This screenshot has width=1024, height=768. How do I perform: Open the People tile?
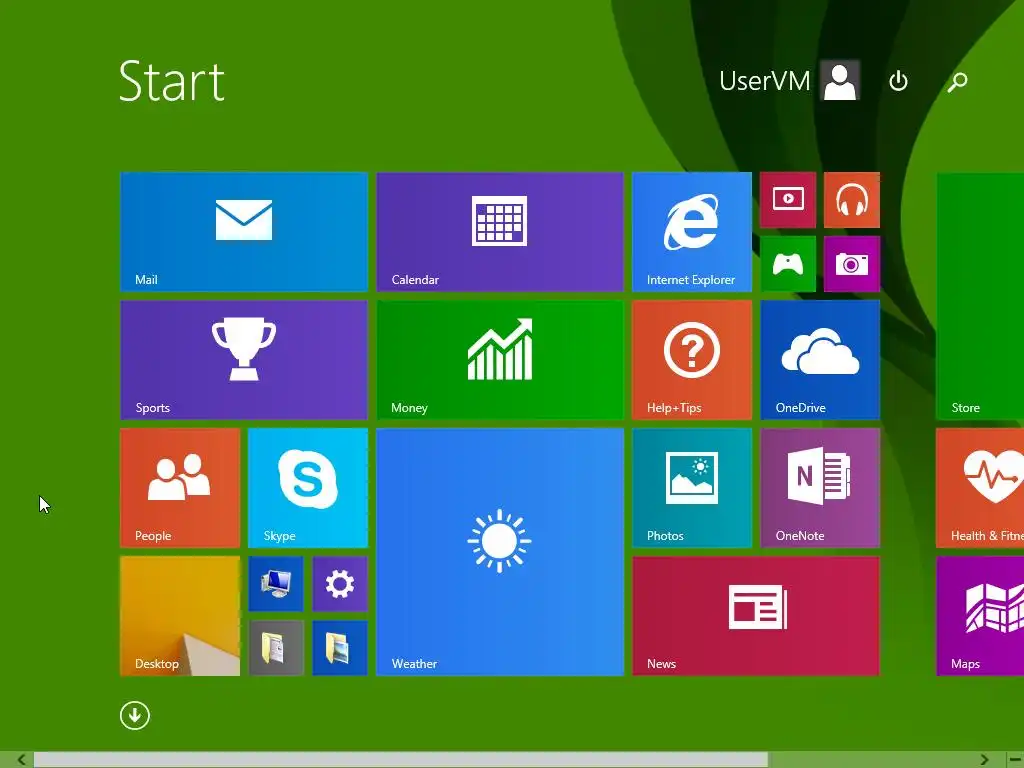tap(180, 487)
